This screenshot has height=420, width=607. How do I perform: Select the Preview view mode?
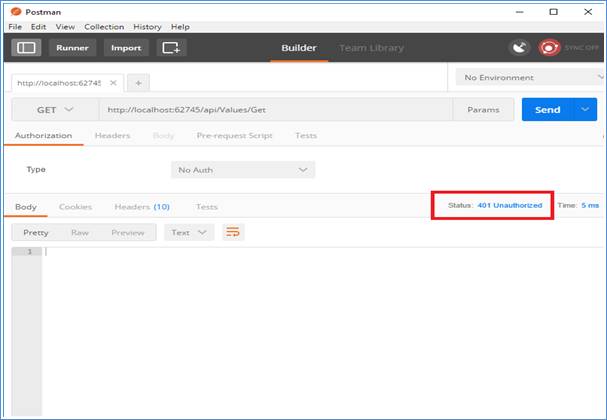(127, 232)
